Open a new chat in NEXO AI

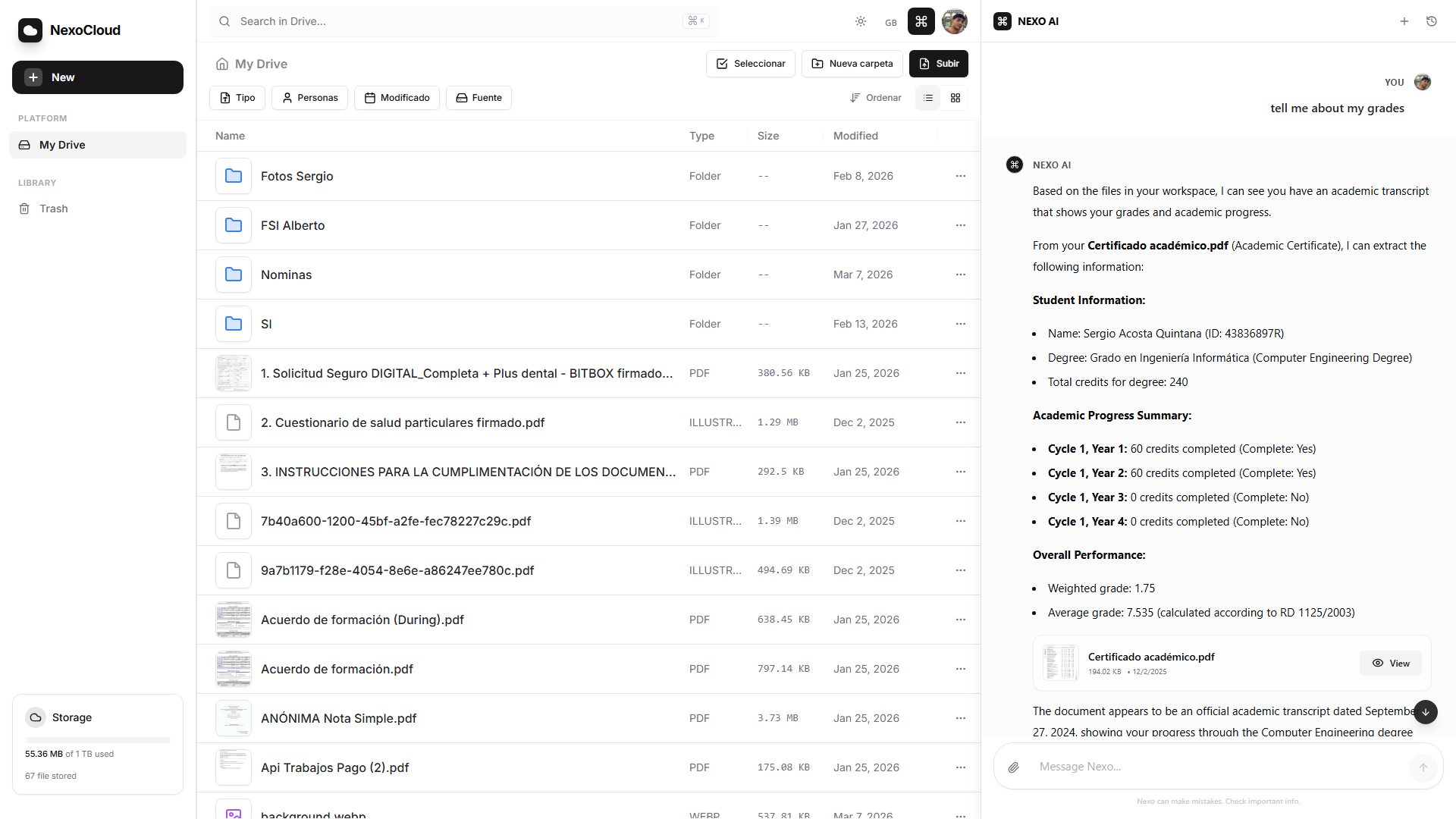click(x=1404, y=21)
